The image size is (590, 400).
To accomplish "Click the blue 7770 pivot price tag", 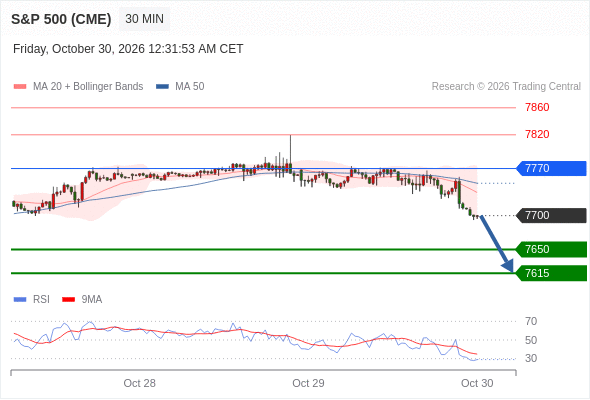I will click(x=551, y=168).
